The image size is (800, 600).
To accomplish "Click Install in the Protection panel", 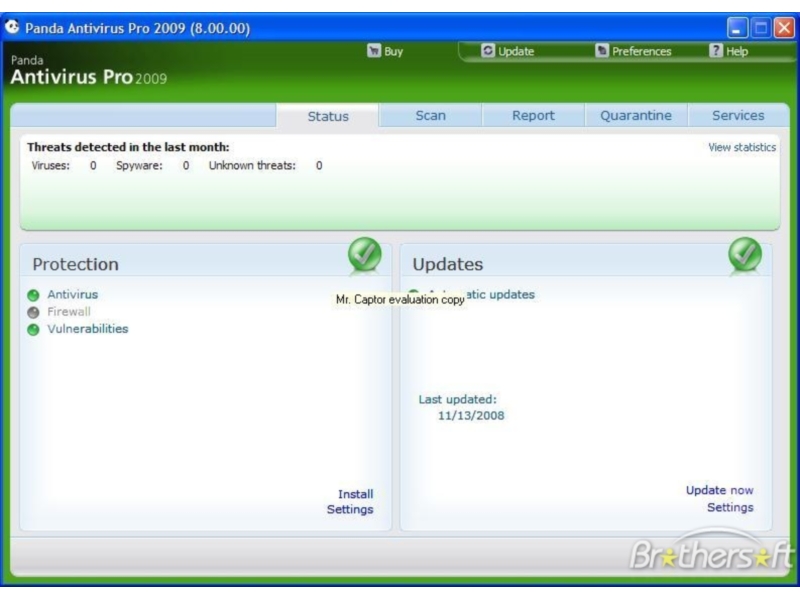I will point(356,494).
